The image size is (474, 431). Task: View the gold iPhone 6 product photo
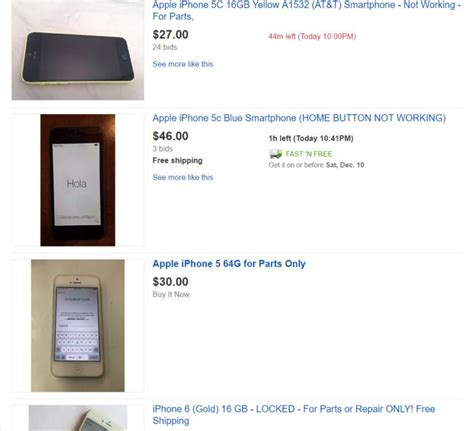pyautogui.click(x=78, y=418)
